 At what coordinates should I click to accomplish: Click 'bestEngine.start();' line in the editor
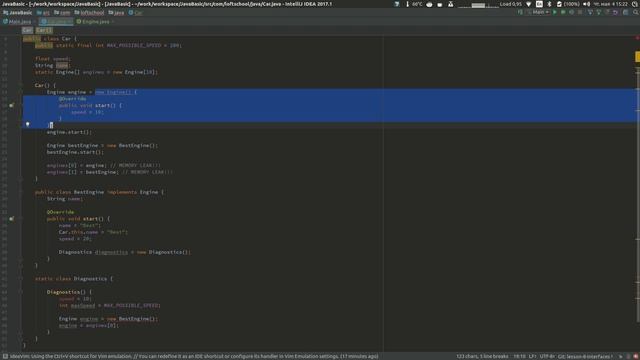[x=75, y=152]
